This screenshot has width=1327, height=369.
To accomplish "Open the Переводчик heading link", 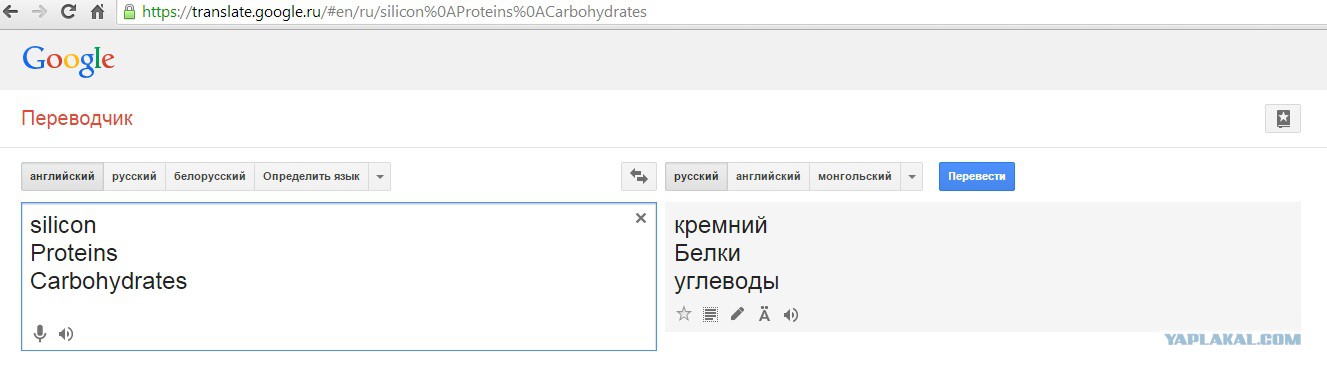I will (x=77, y=118).
